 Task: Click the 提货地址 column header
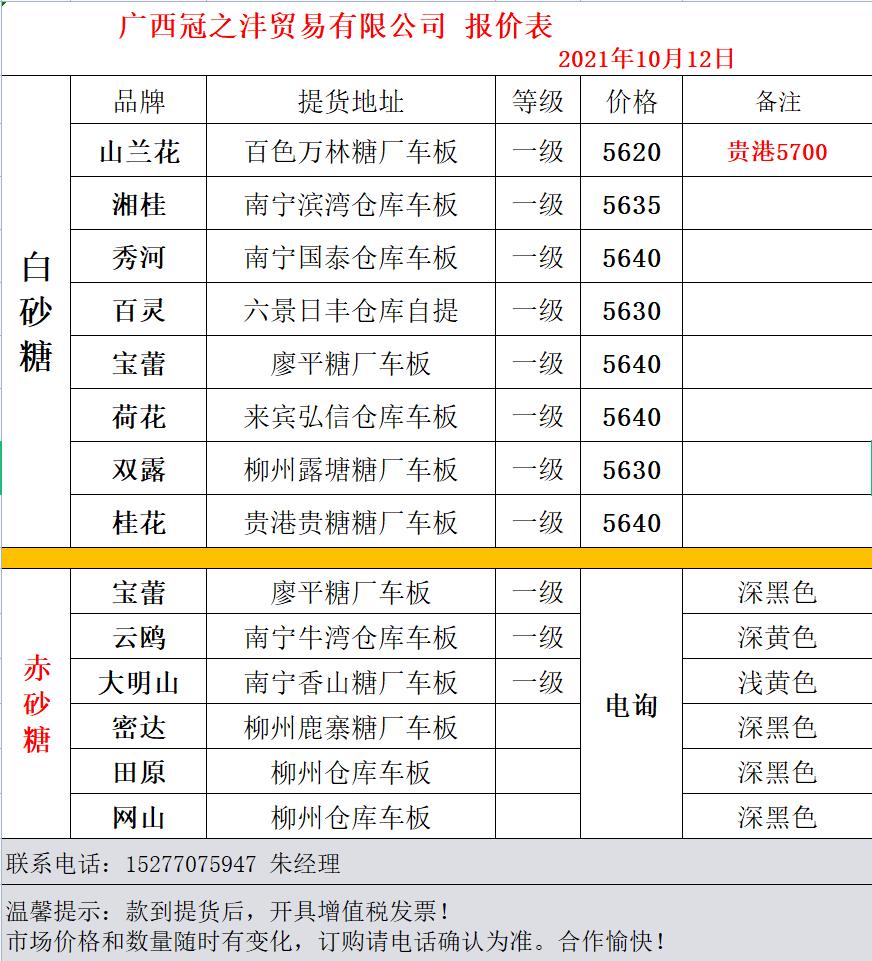pyautogui.click(x=350, y=101)
